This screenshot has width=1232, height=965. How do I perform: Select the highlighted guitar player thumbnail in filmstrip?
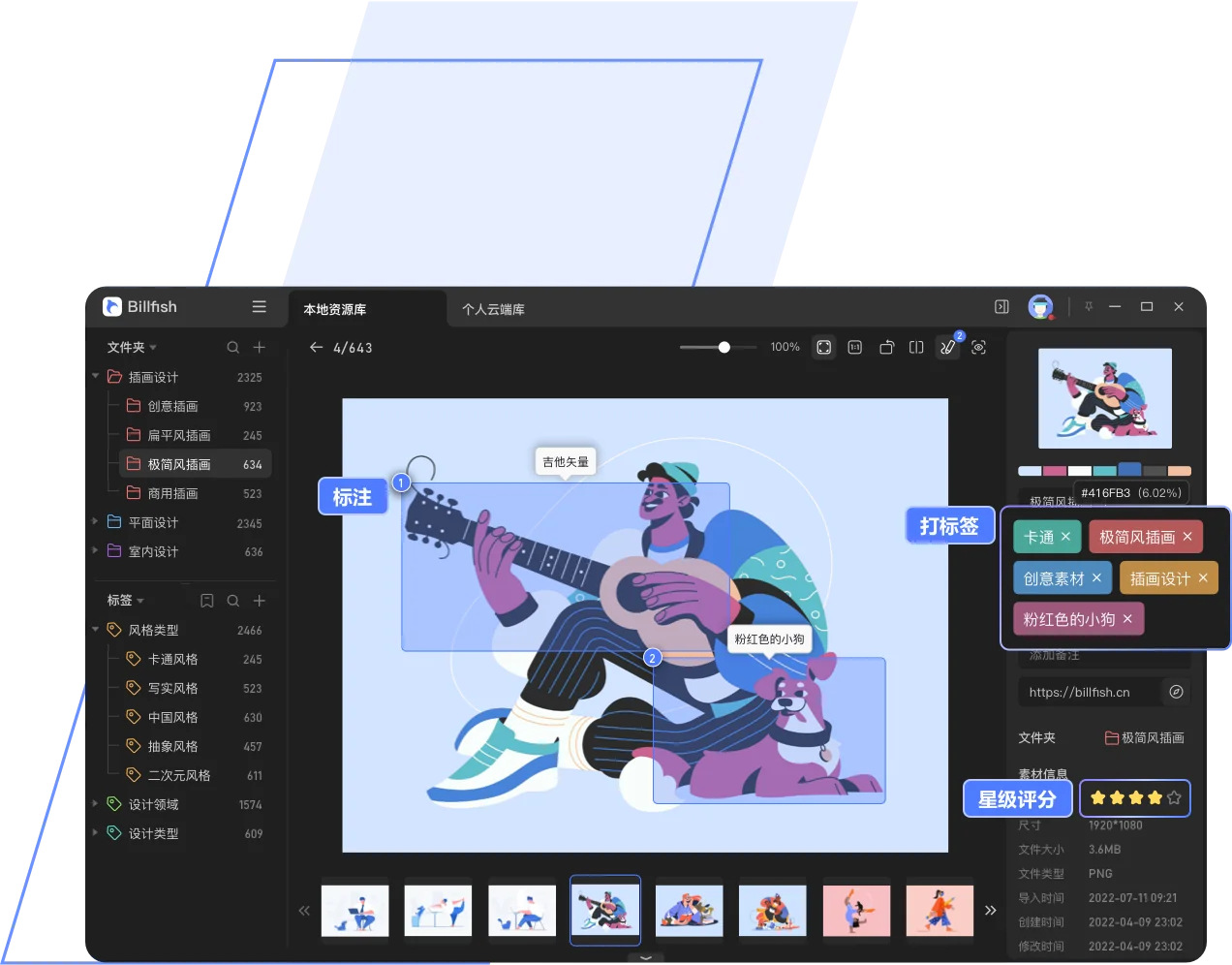[x=605, y=910]
